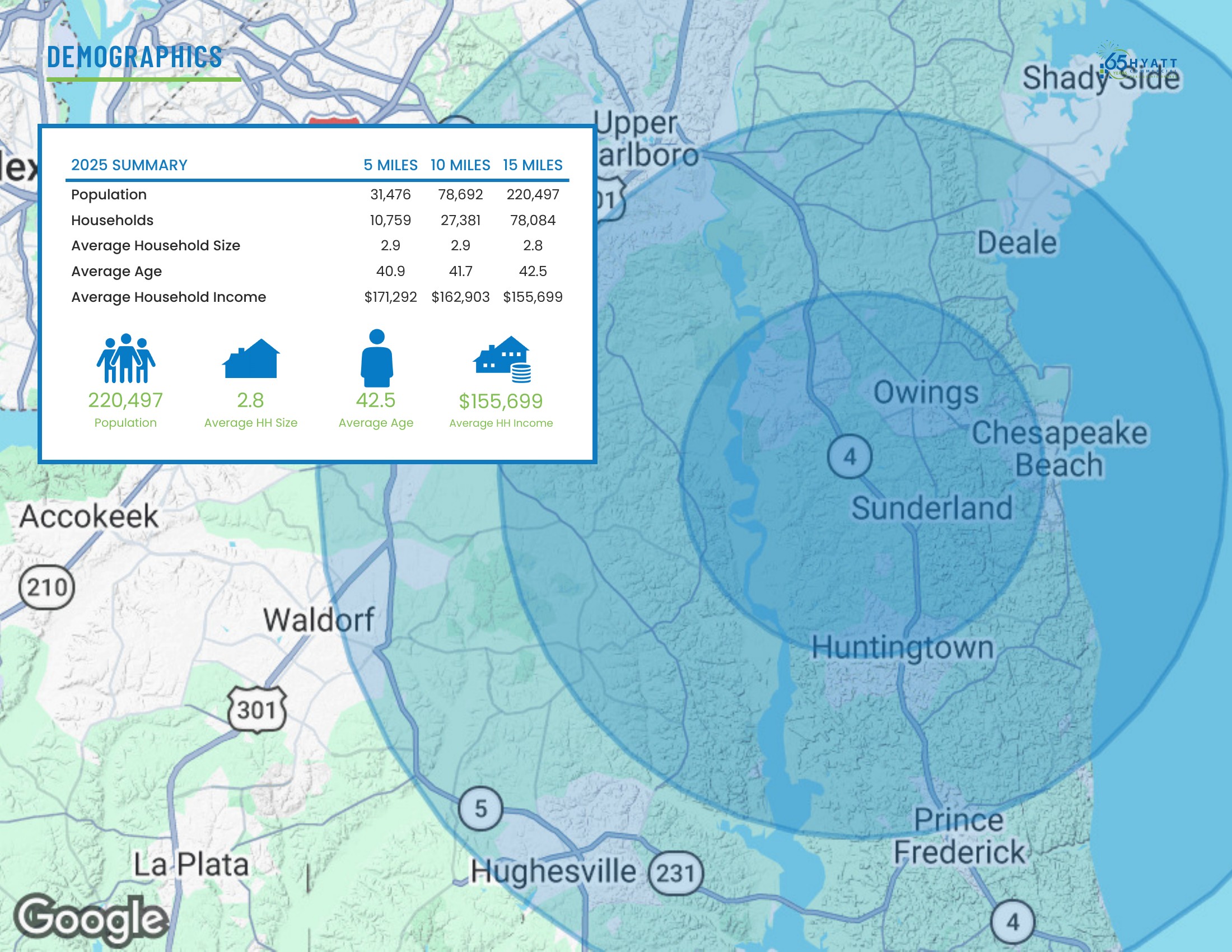The height and width of the screenshot is (952, 1232).
Task: Click the Population row label in the table
Action: (109, 194)
